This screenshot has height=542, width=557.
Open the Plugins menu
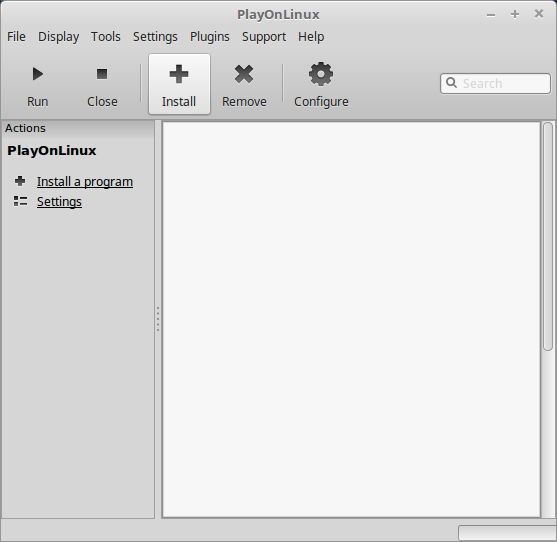click(x=210, y=37)
